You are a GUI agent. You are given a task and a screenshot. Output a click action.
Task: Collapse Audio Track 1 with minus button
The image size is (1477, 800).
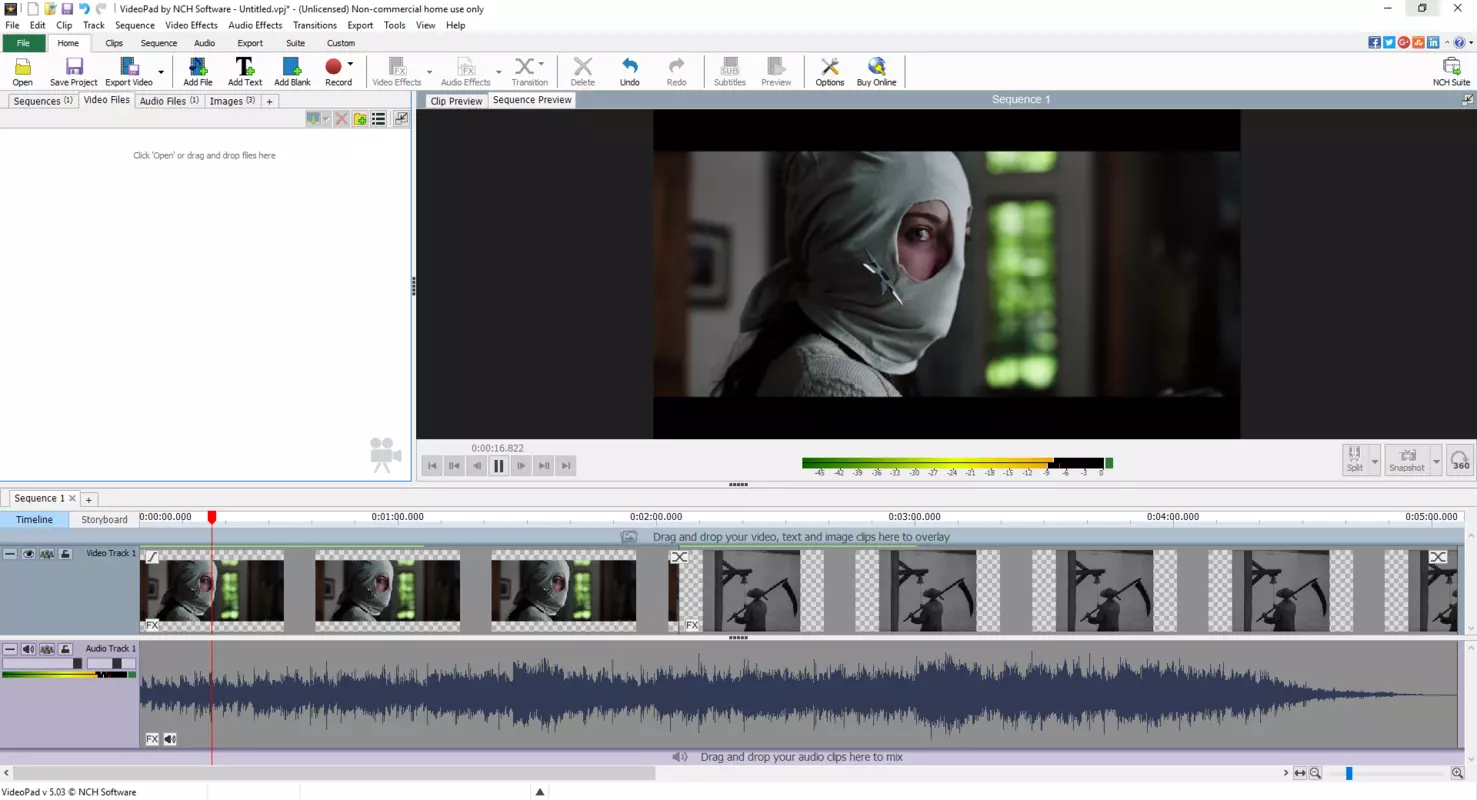pos(10,650)
